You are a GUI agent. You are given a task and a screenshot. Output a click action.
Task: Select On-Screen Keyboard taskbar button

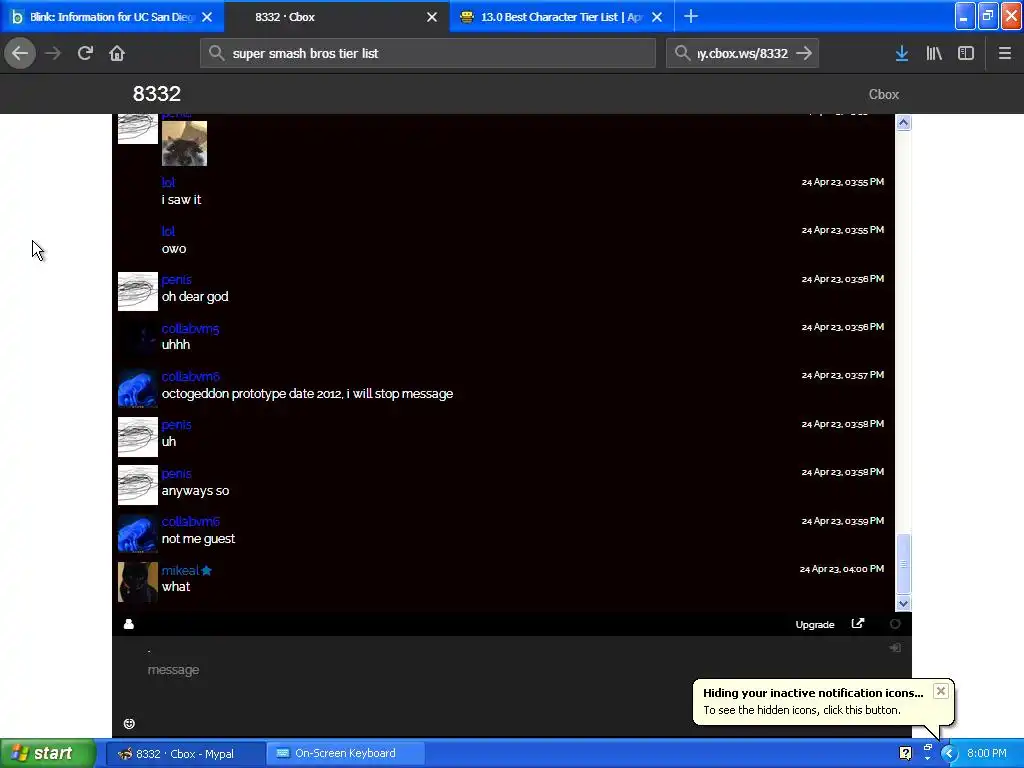click(345, 754)
